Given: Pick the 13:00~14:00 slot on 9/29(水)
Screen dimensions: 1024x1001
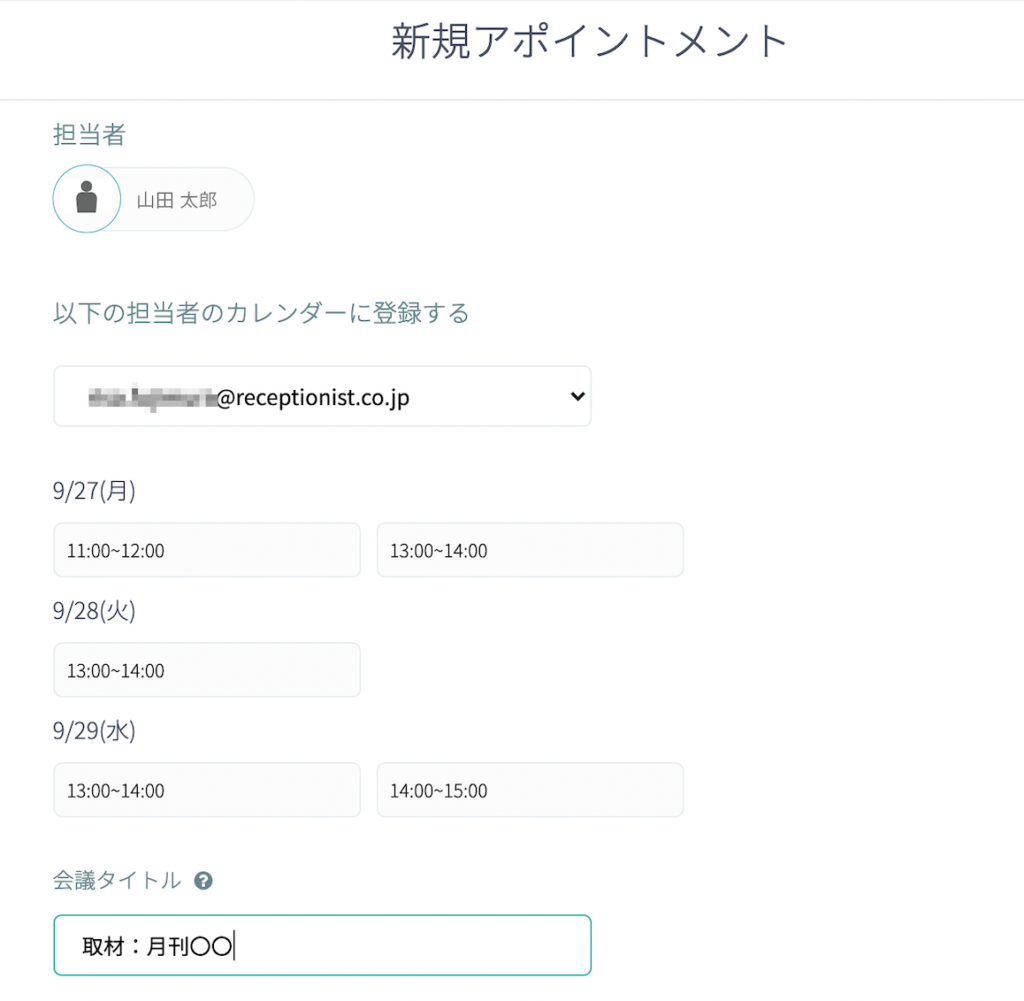Looking at the screenshot, I should pos(207,790).
